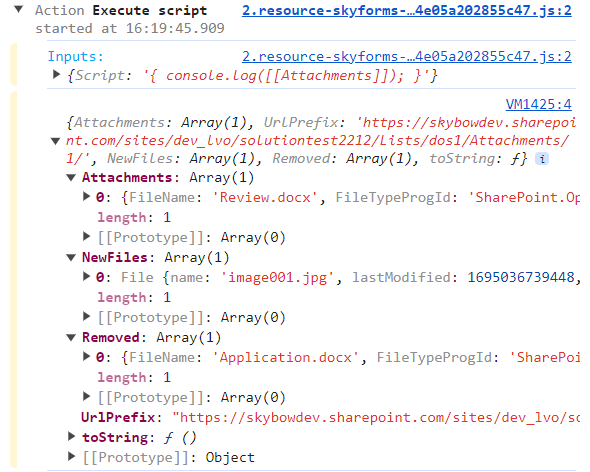The width and height of the screenshot is (590, 472).
Task: Expand the Prototype Object node
Action: [71, 456]
